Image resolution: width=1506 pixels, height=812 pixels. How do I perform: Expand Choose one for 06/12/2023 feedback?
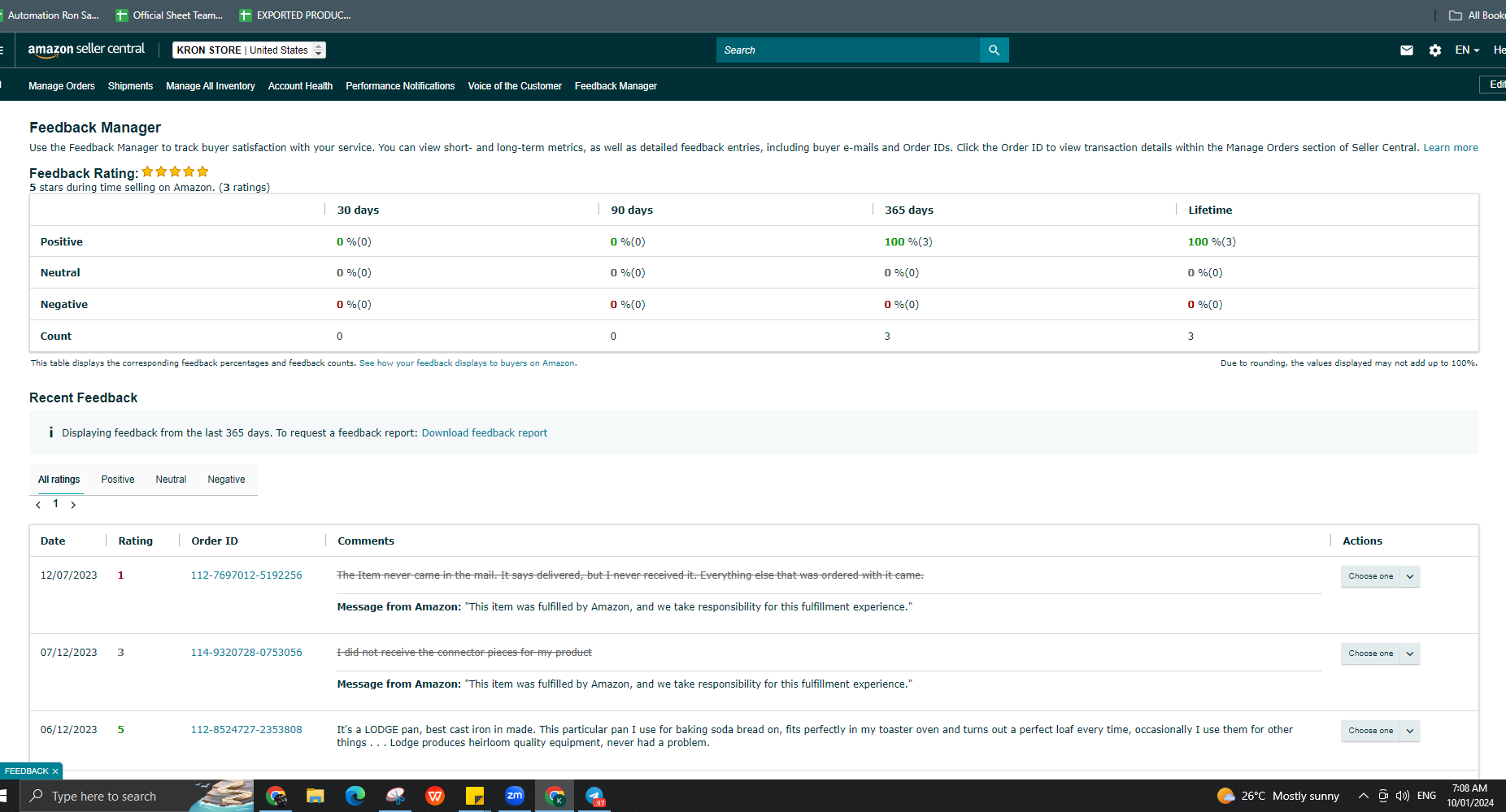point(1380,731)
